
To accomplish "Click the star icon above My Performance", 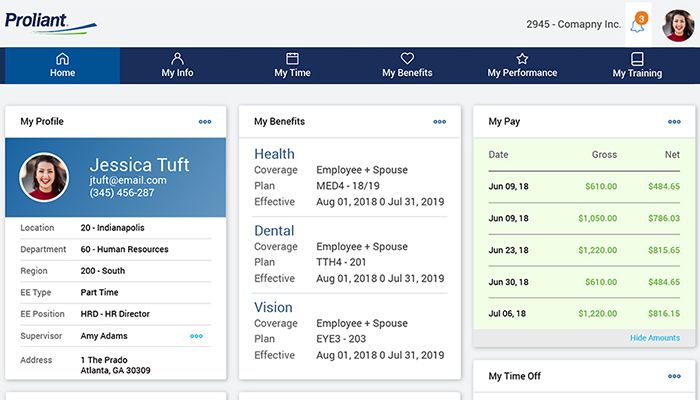I will point(522,59).
